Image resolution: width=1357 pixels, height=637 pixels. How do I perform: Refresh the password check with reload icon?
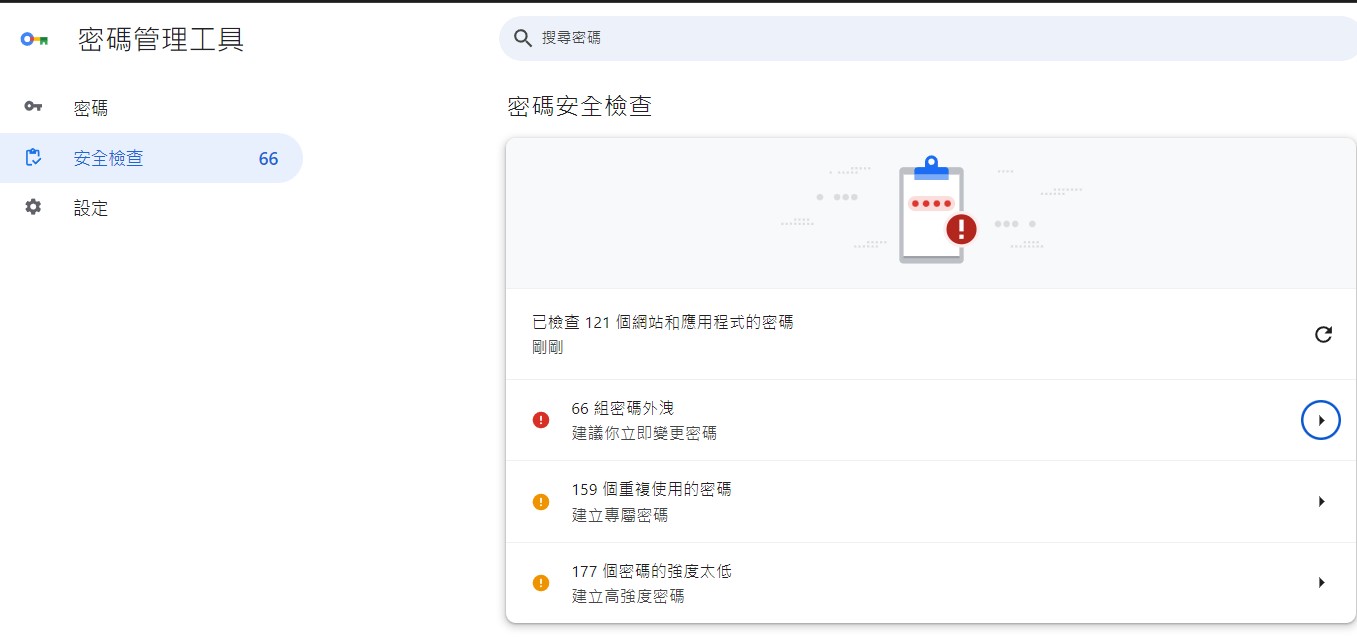pyautogui.click(x=1323, y=334)
